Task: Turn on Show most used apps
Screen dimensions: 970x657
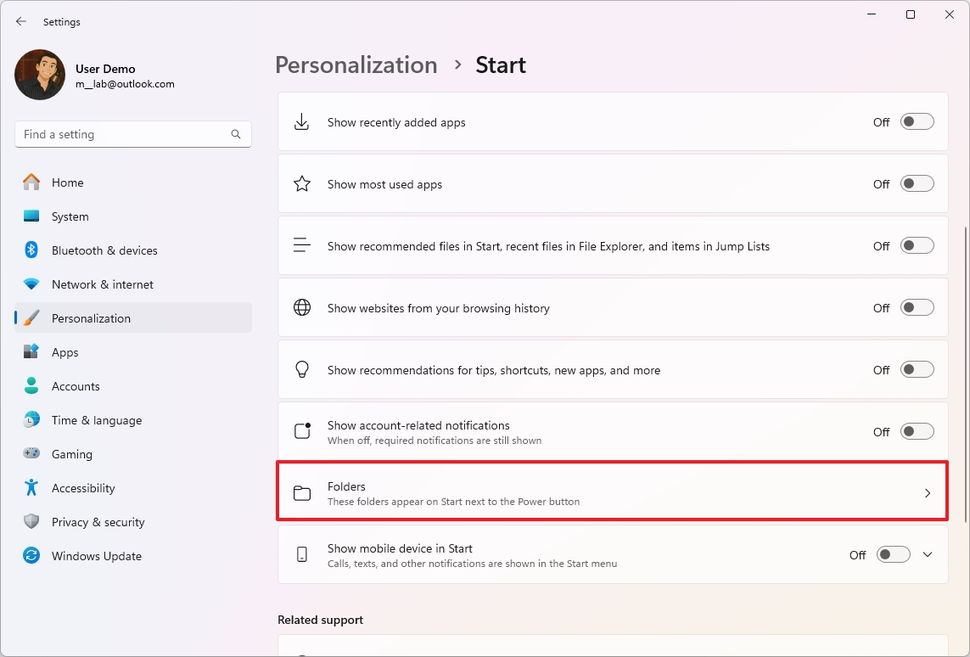Action: 916,184
